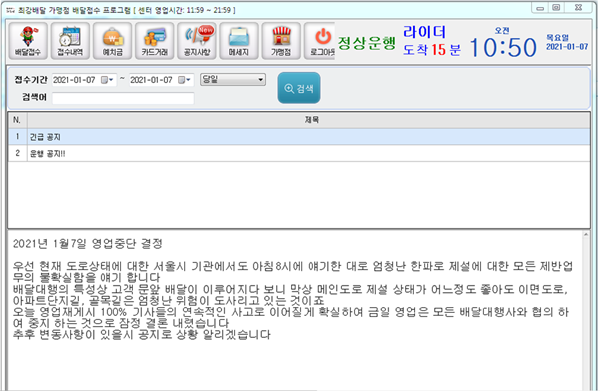Click the N. column header

[18, 120]
